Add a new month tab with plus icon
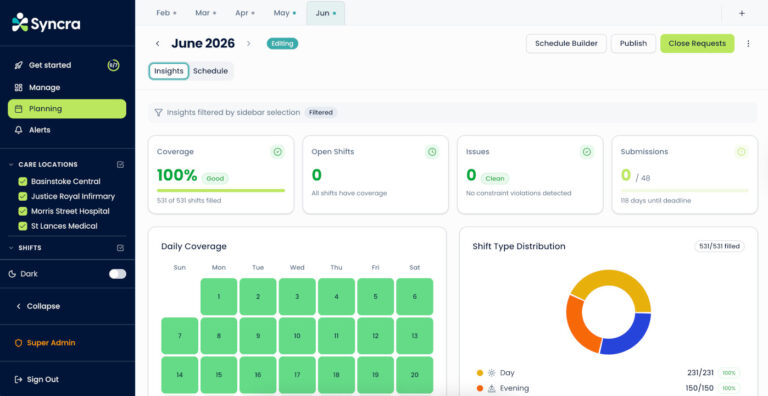Image resolution: width=768 pixels, height=396 pixels. 742,13
